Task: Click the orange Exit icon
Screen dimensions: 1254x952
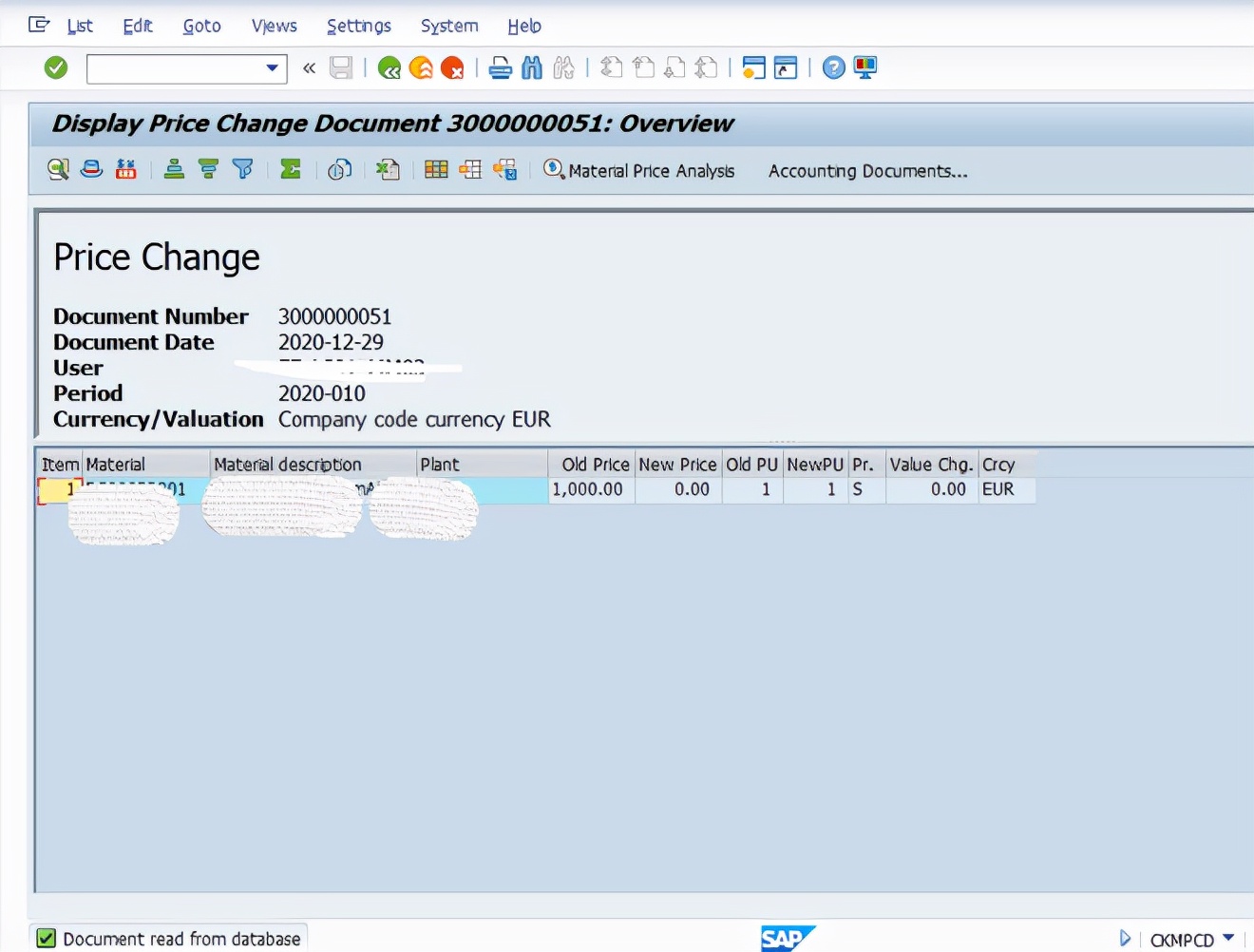Action: click(x=421, y=67)
